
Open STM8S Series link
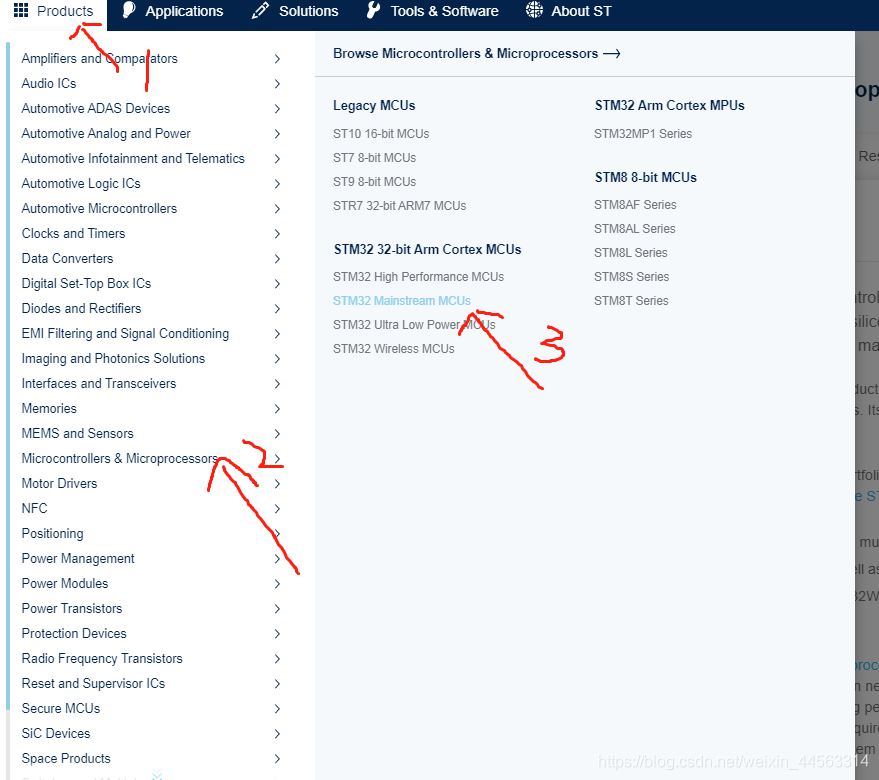(632, 277)
